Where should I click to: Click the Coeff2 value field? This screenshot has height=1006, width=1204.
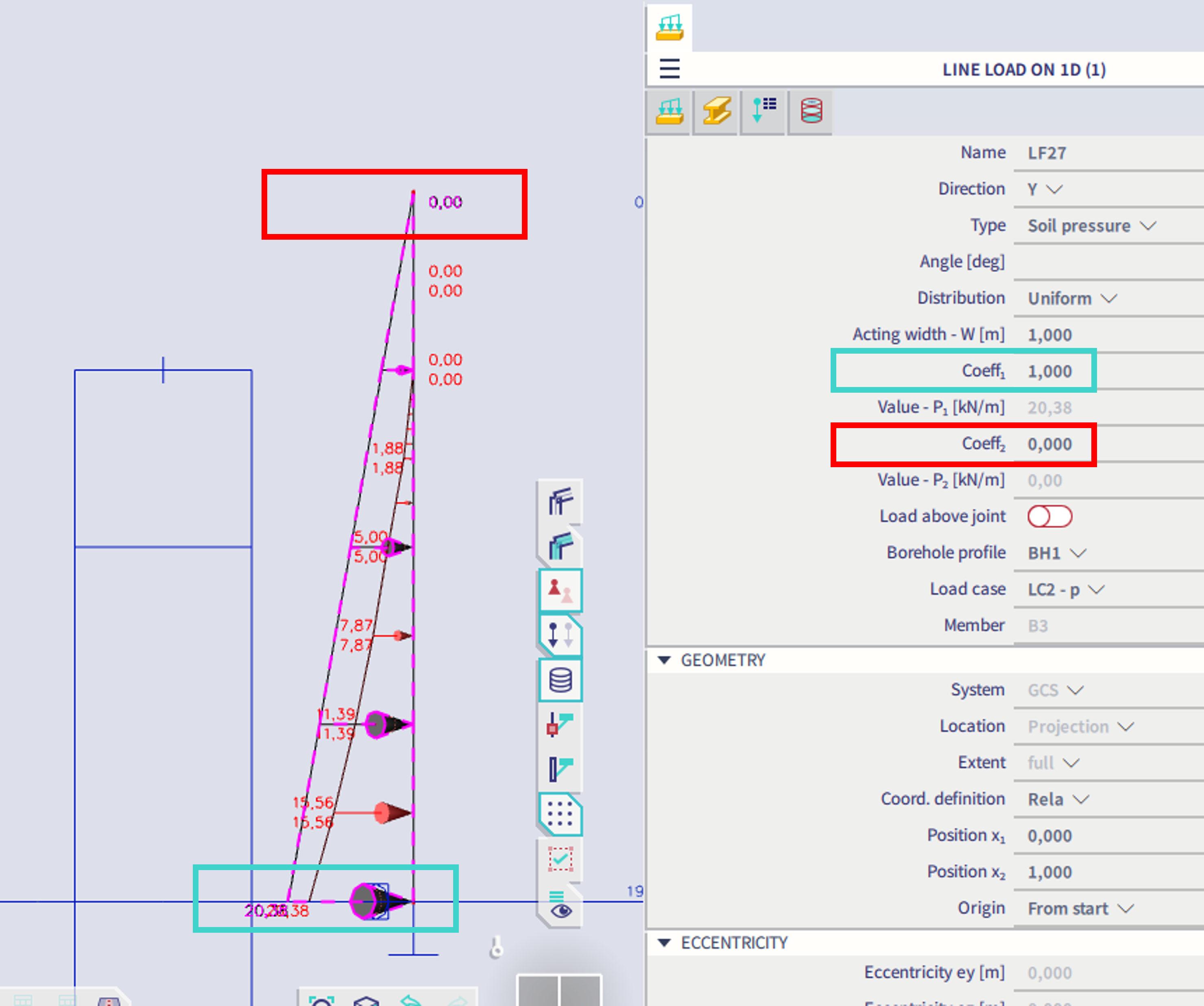click(1049, 444)
